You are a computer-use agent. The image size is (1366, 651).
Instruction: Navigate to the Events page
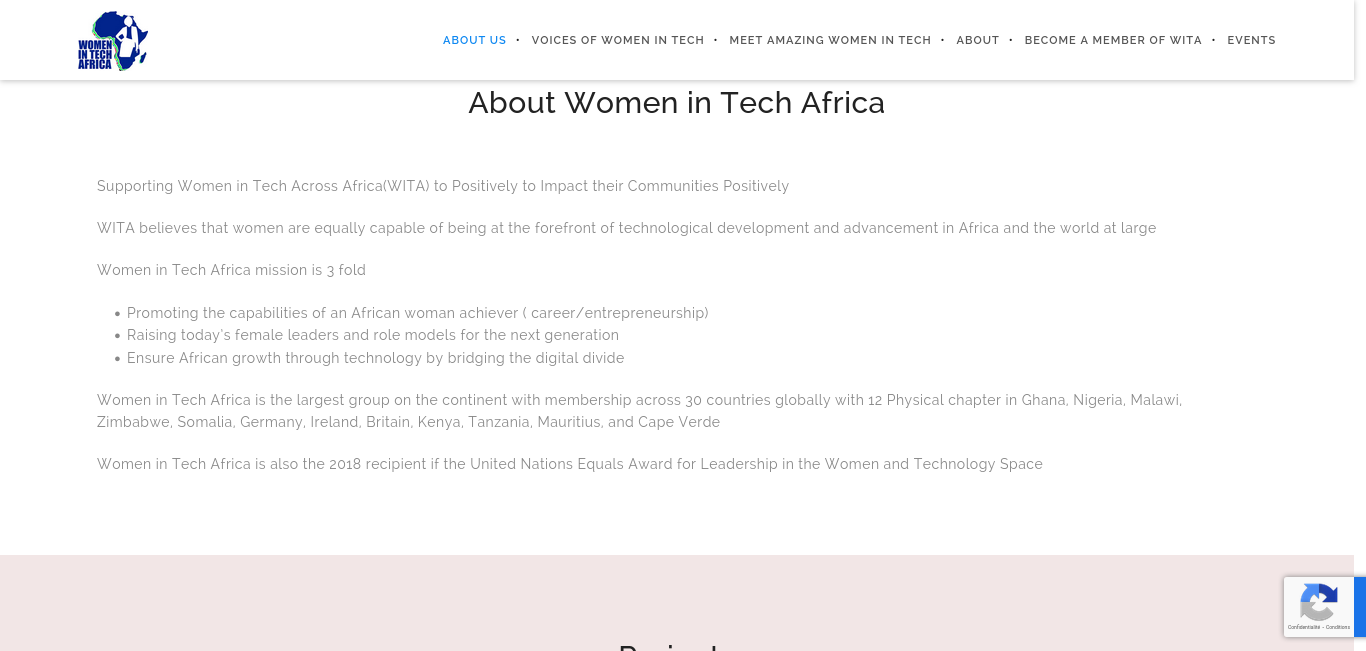point(1252,41)
